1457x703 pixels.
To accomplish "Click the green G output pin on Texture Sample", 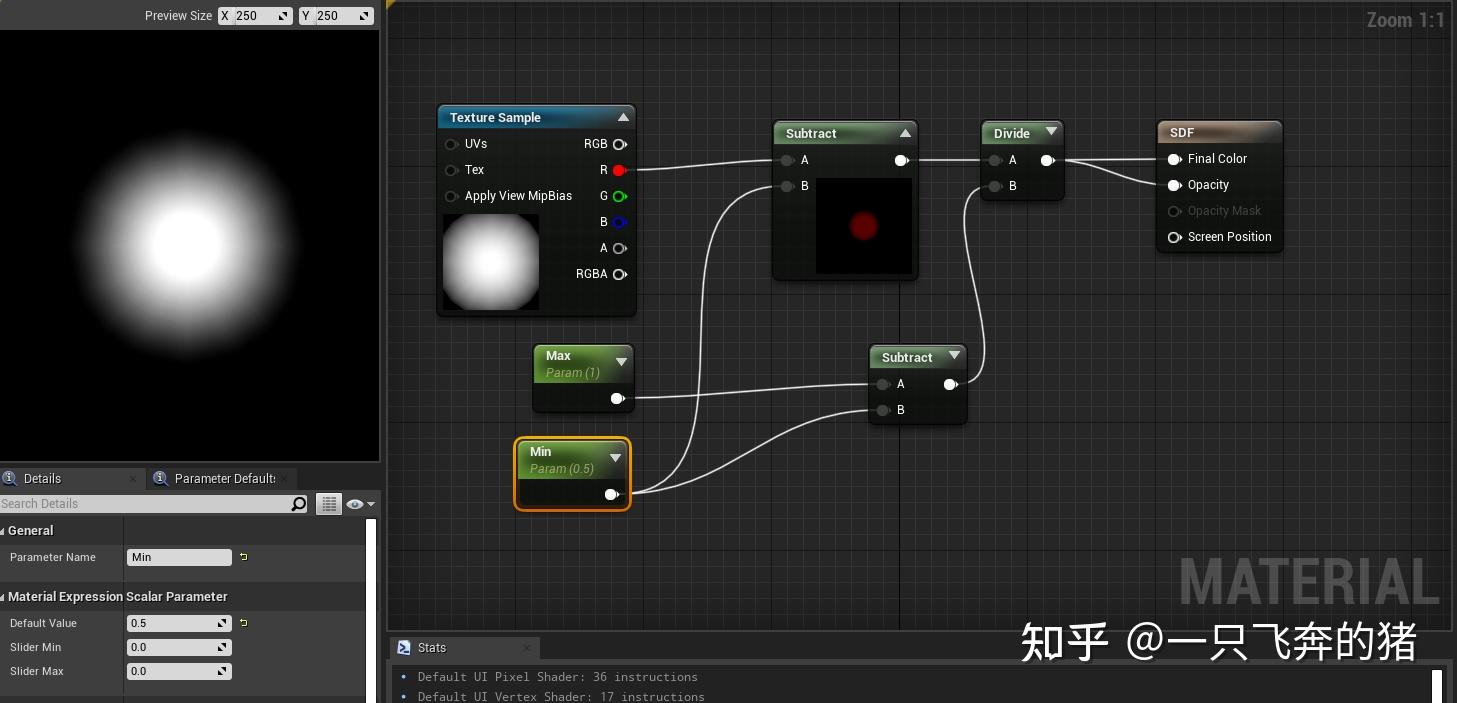I will coord(619,196).
